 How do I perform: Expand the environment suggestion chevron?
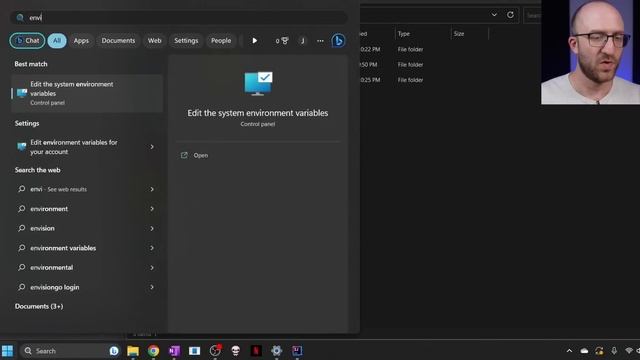point(152,209)
